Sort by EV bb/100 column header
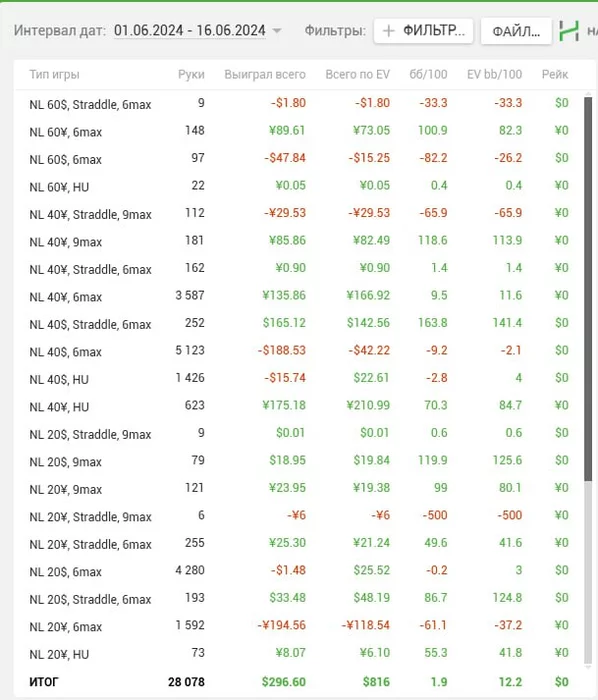This screenshot has width=598, height=700. click(x=494, y=74)
